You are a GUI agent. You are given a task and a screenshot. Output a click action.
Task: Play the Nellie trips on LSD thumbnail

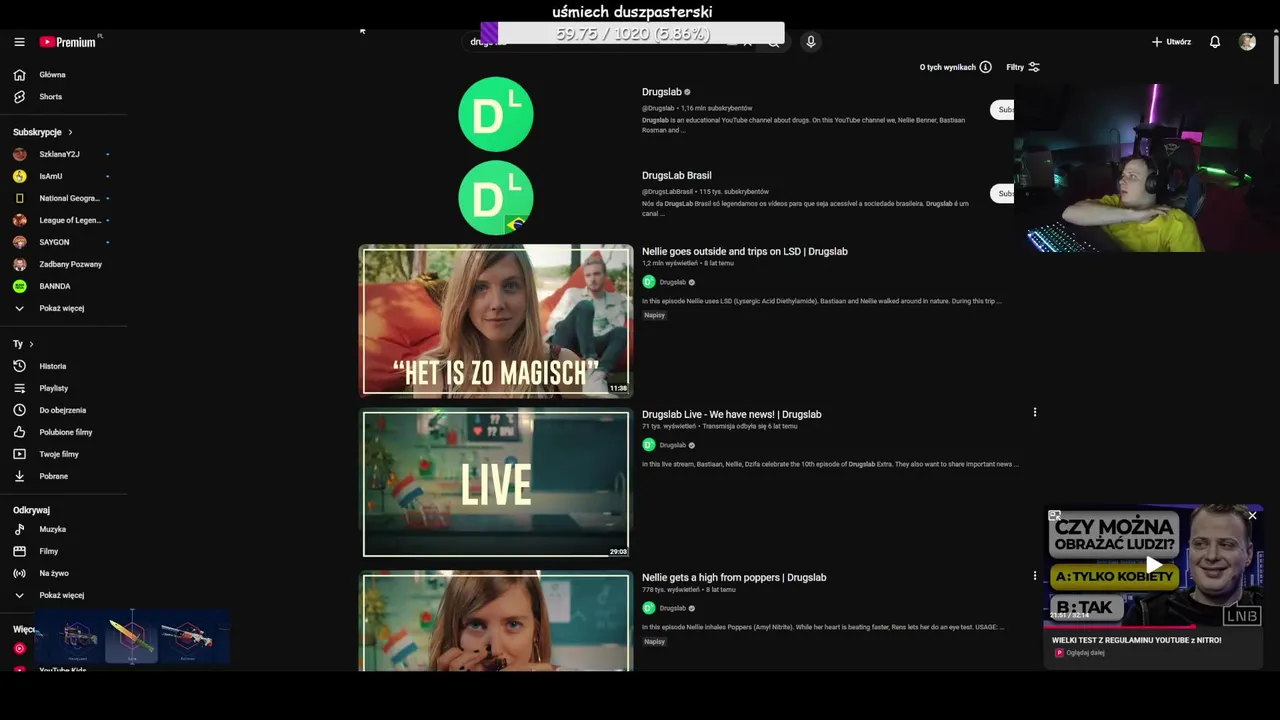tap(496, 321)
